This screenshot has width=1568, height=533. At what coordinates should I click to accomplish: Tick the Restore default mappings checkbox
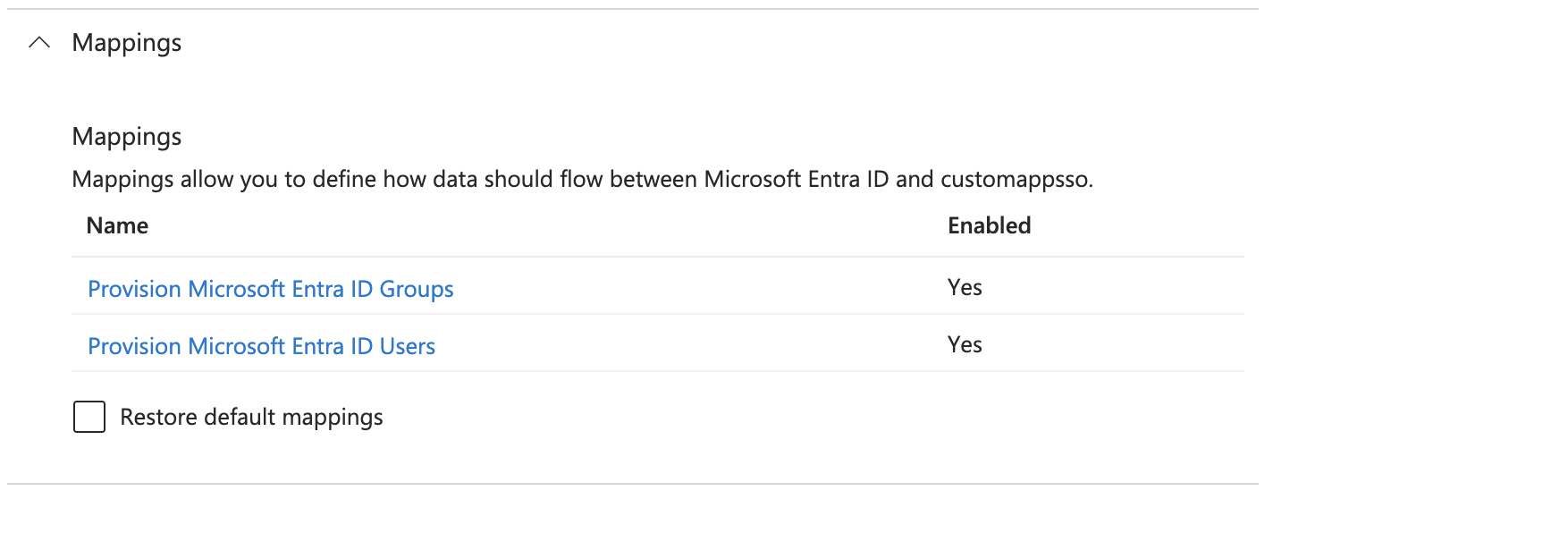point(89,417)
